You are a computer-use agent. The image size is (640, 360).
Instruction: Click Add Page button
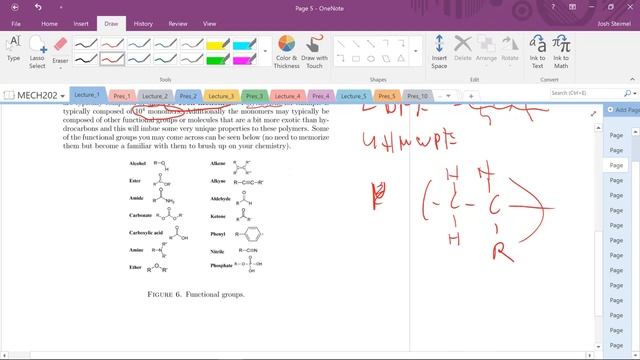point(623,110)
